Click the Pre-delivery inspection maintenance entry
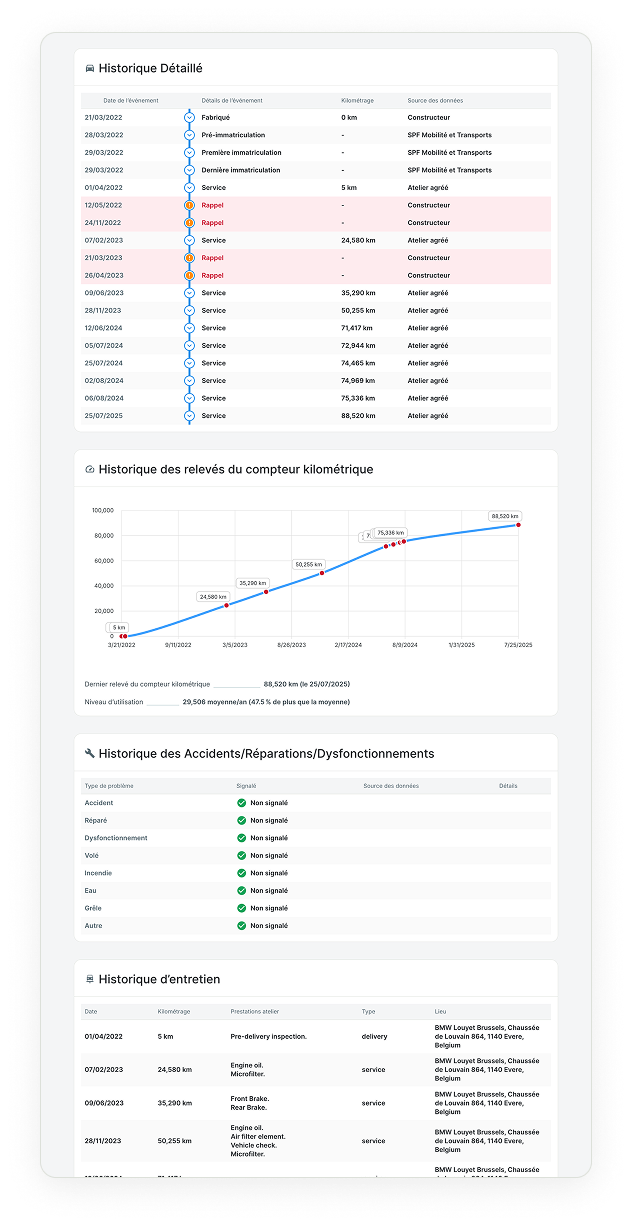The image size is (632, 1226). [268, 1036]
